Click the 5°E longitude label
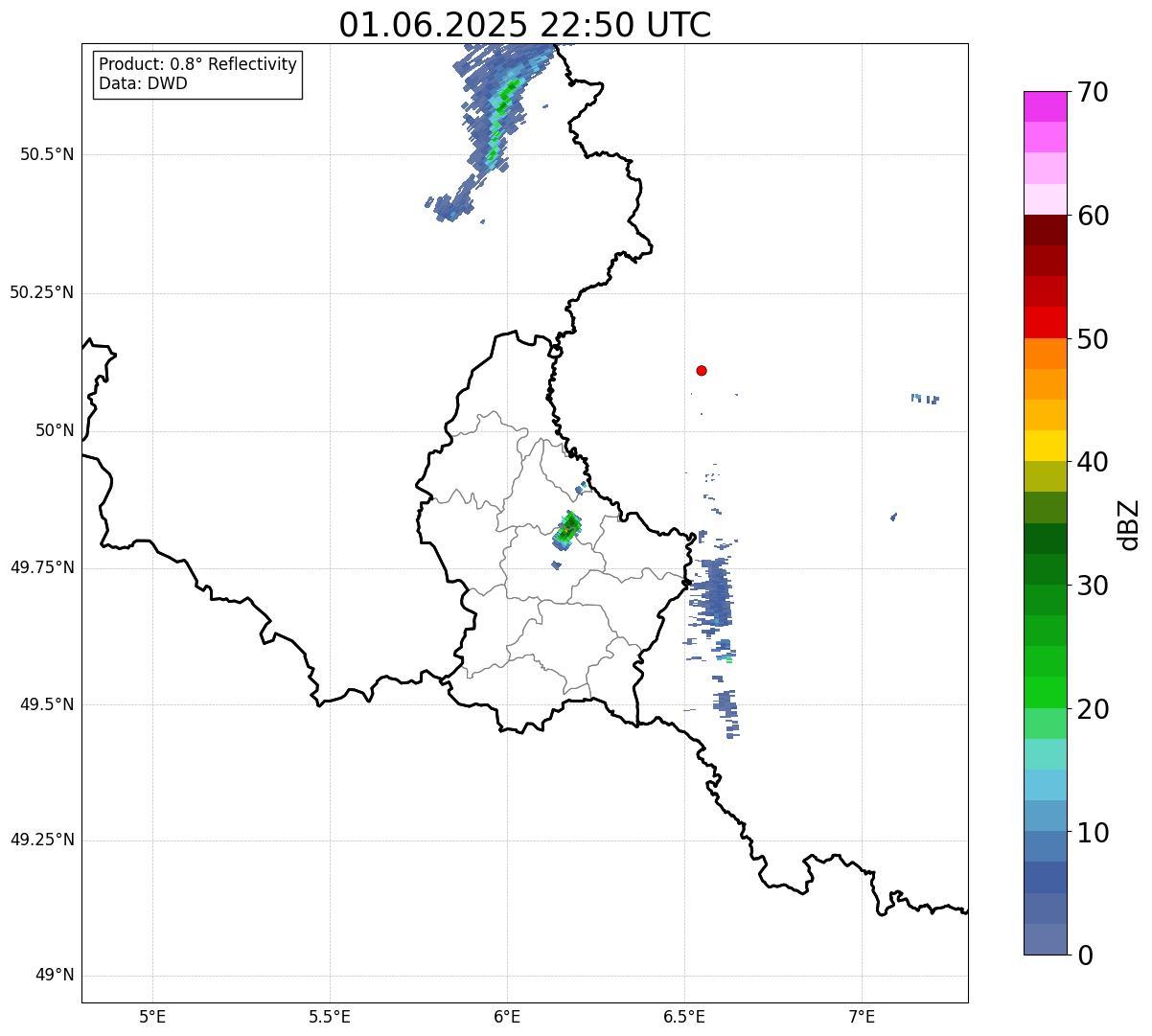1152x1036 pixels. (152, 1017)
